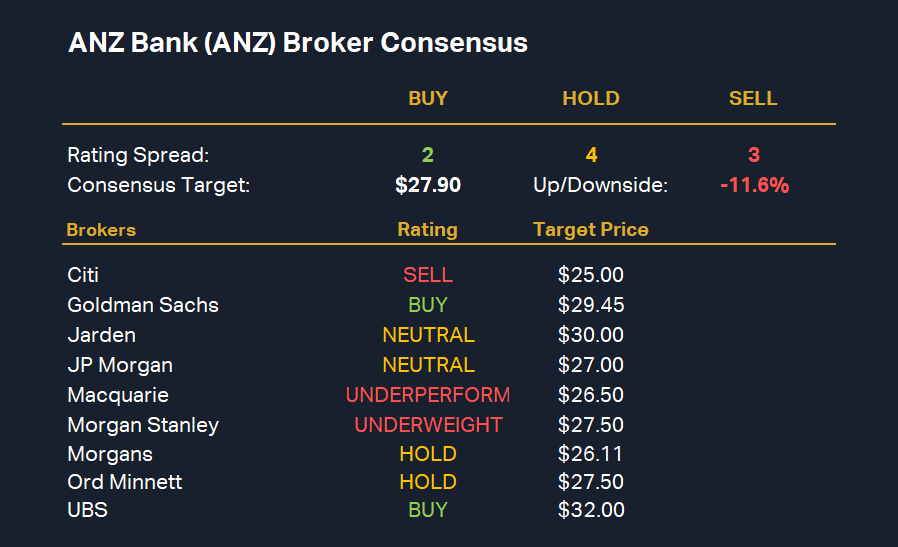
Task: Select the UBS $32.00 target price
Action: [x=591, y=510]
